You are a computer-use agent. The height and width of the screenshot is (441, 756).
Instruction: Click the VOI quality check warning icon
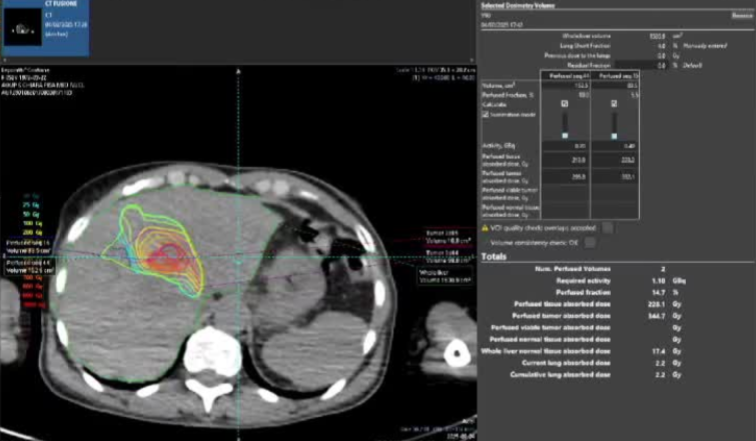pos(485,227)
